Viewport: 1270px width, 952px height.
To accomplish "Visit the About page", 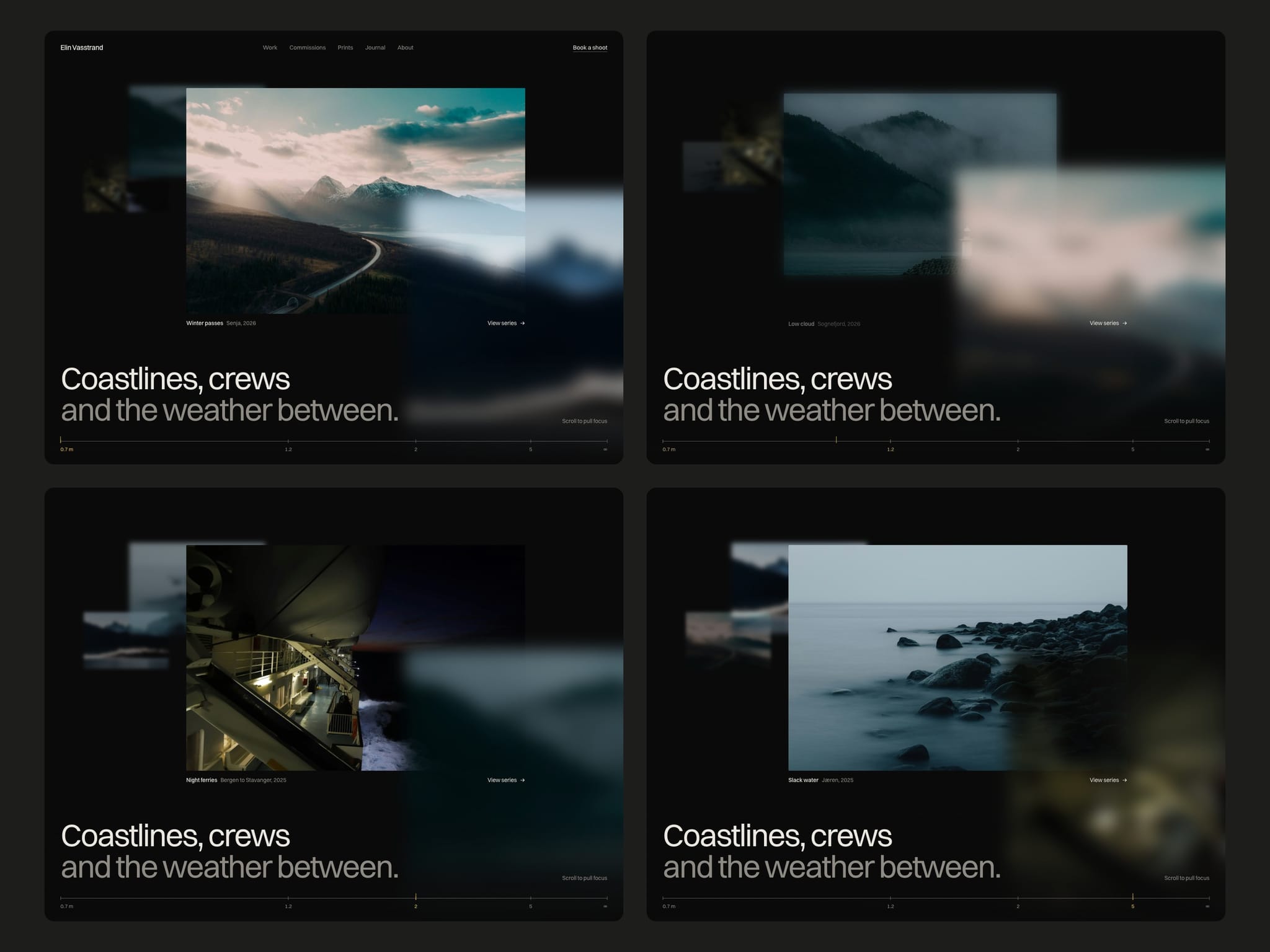I will tap(406, 48).
